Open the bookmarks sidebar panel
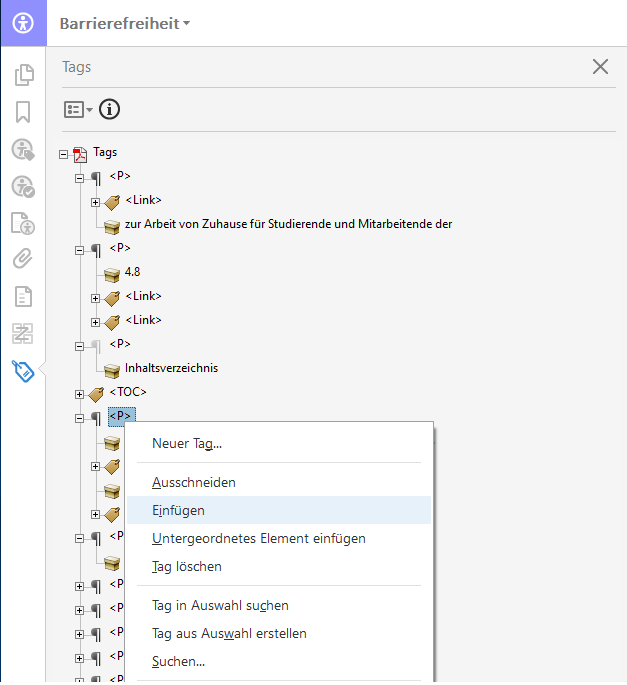Viewport: 627px width, 685px height. point(22,112)
